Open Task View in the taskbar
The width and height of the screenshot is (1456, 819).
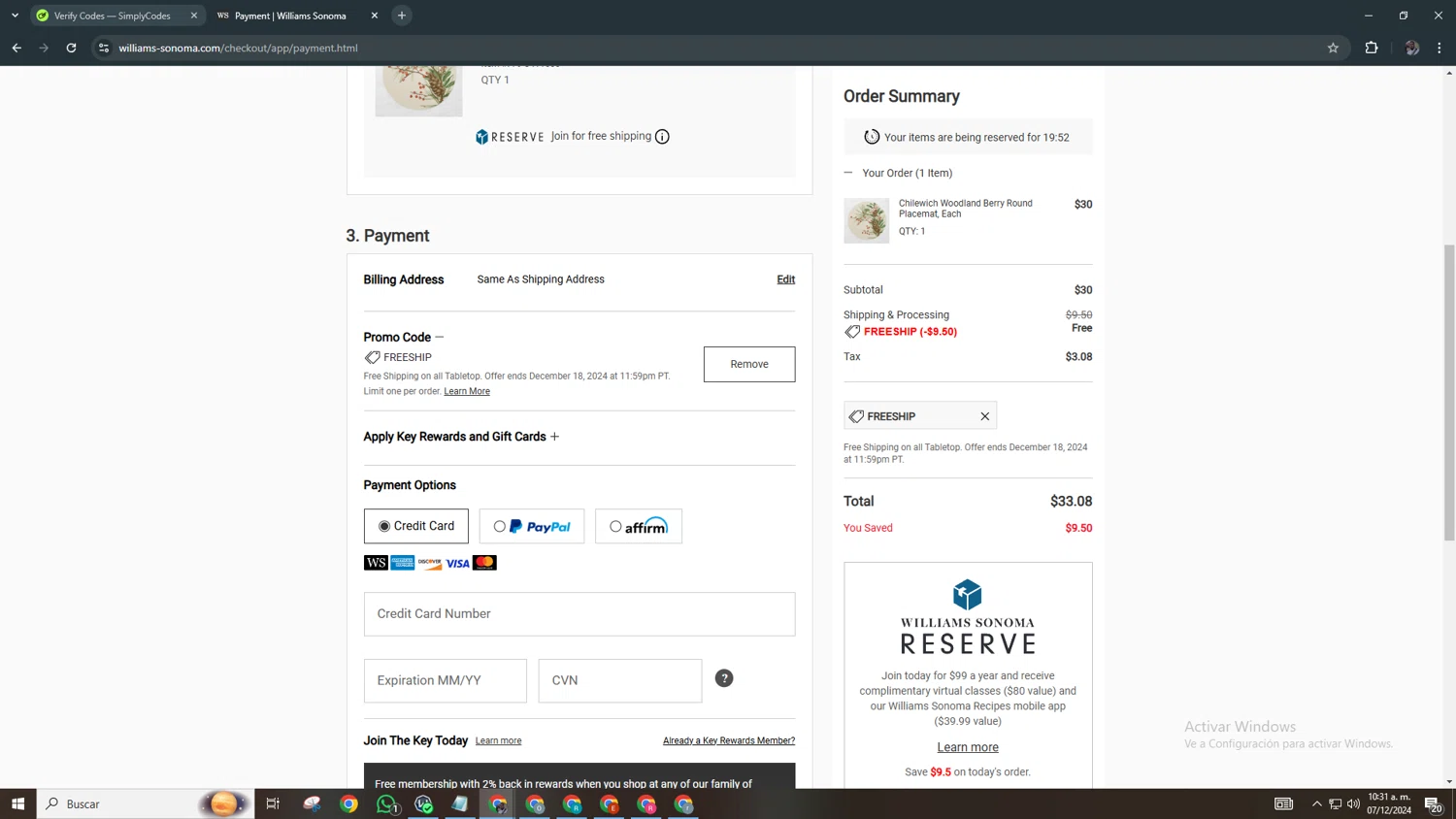point(273,803)
